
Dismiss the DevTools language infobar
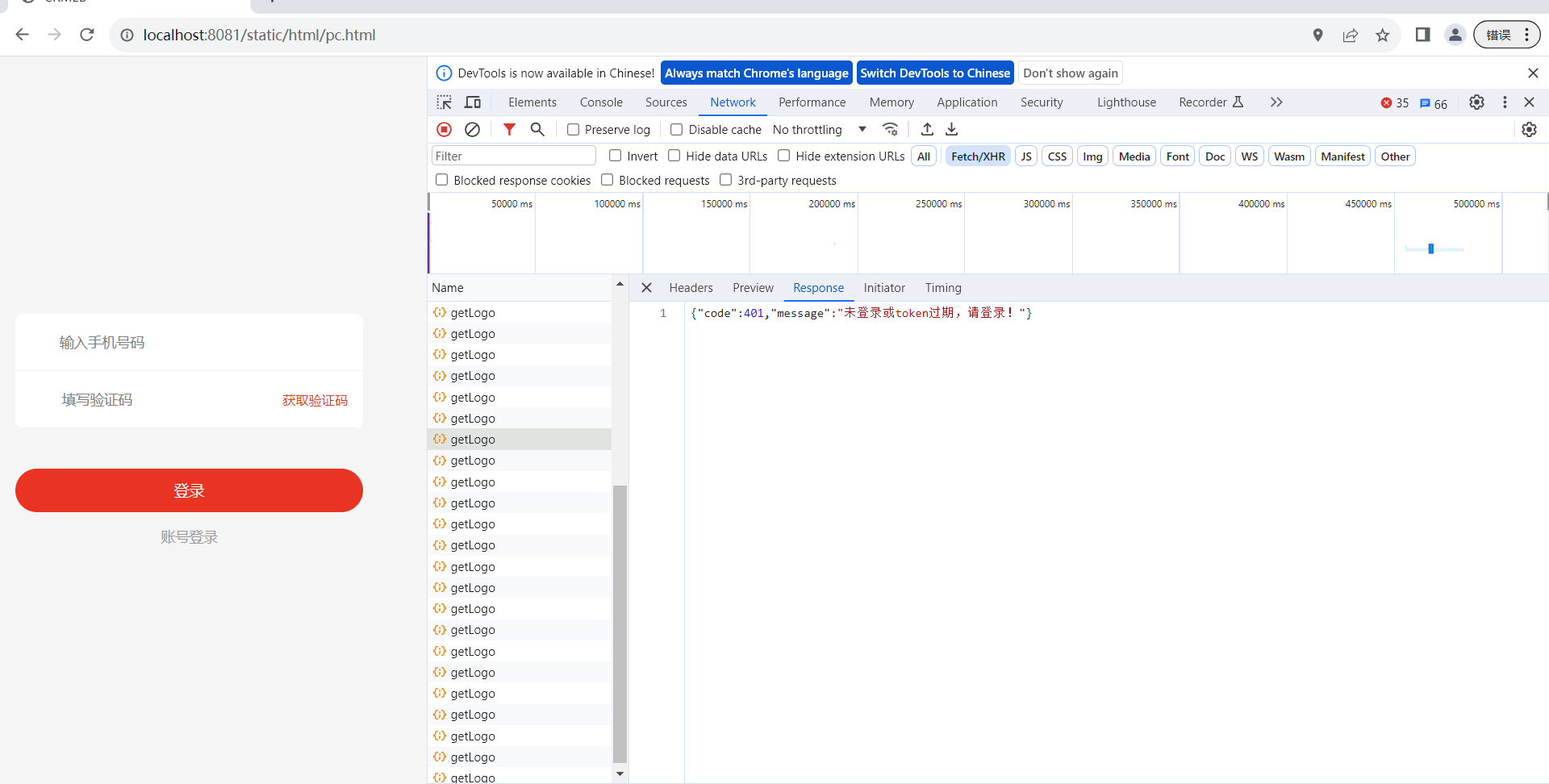click(1533, 73)
